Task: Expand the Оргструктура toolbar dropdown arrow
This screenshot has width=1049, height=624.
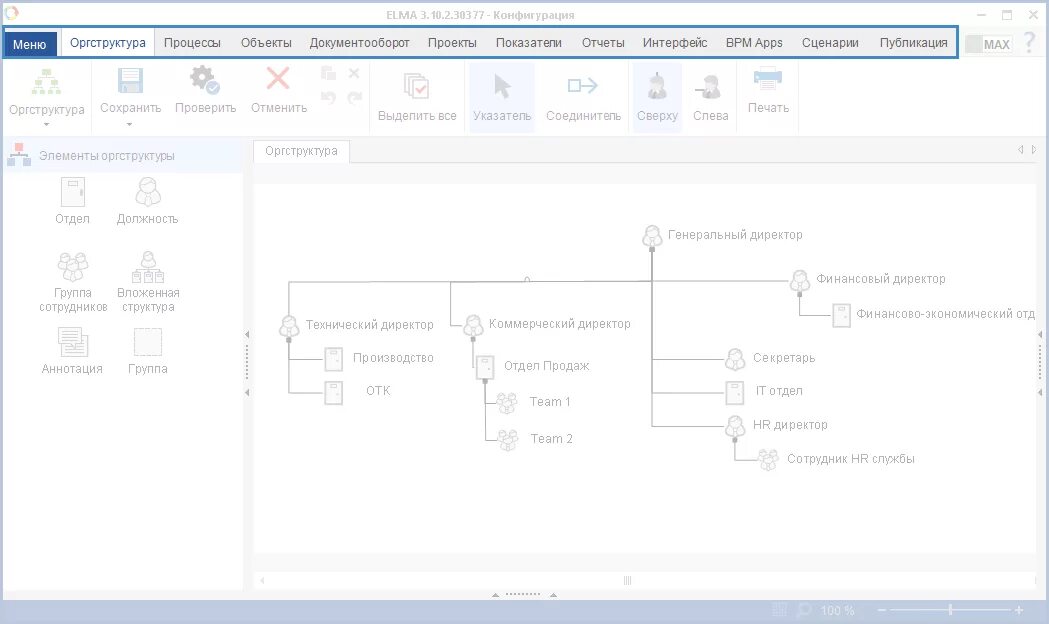Action: [47, 124]
